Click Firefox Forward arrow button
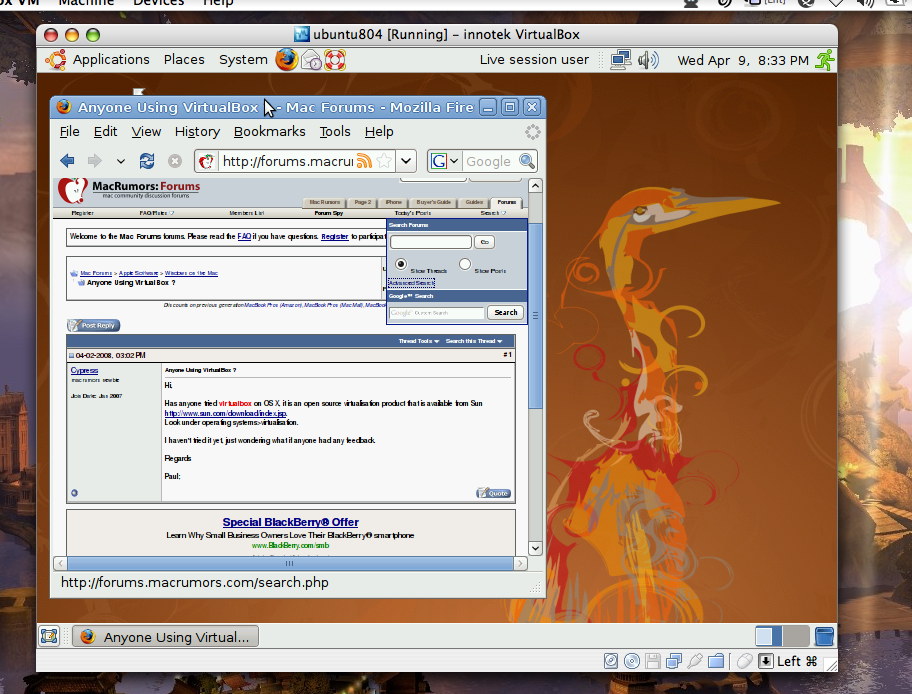 pyautogui.click(x=94, y=161)
